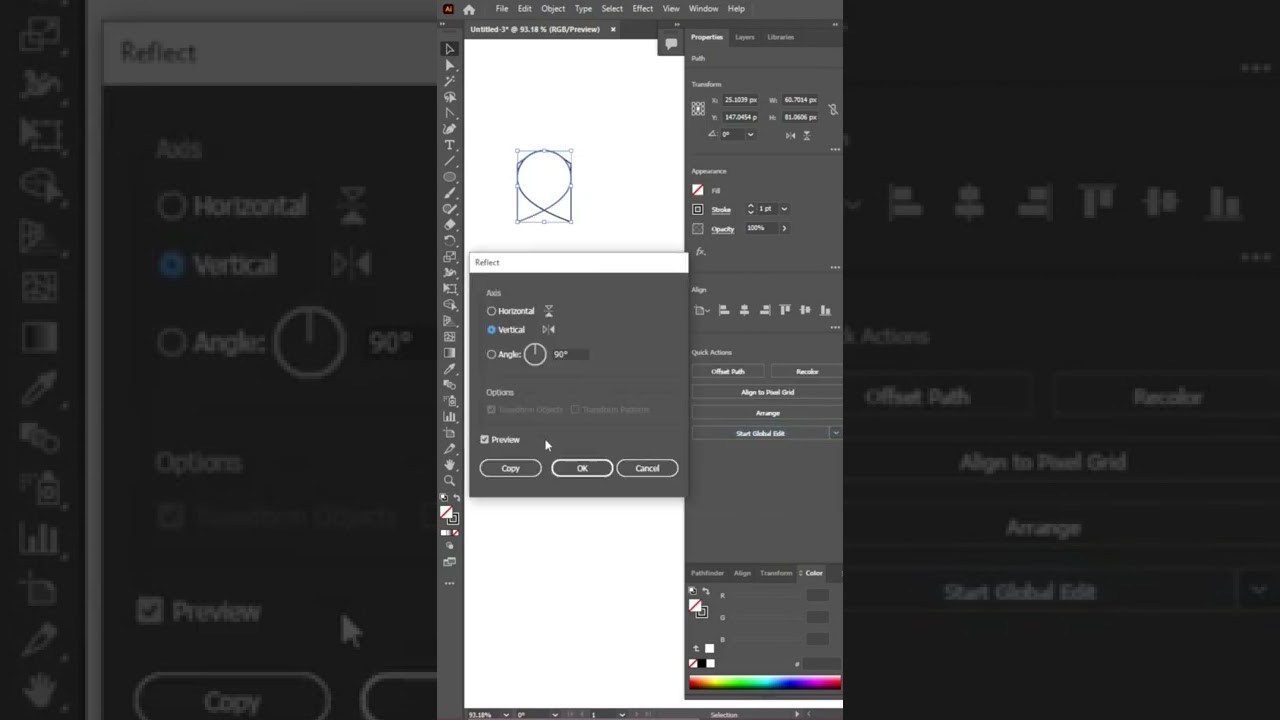The height and width of the screenshot is (720, 1280).
Task: Click Cancel in the Reflect dialog
Action: tap(647, 468)
